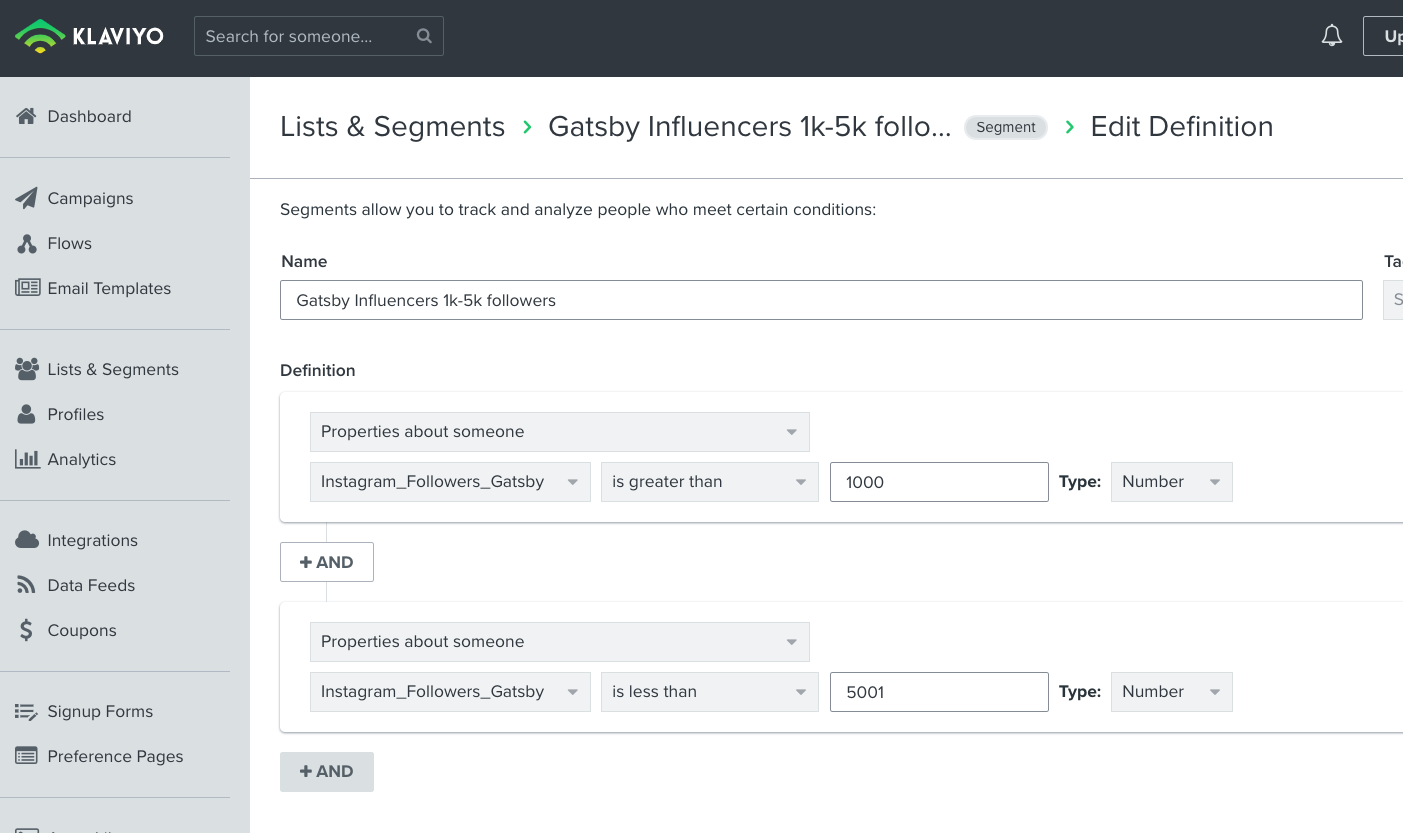The width and height of the screenshot is (1403, 833).
Task: Click the Campaigns paper plane icon
Action: (27, 198)
